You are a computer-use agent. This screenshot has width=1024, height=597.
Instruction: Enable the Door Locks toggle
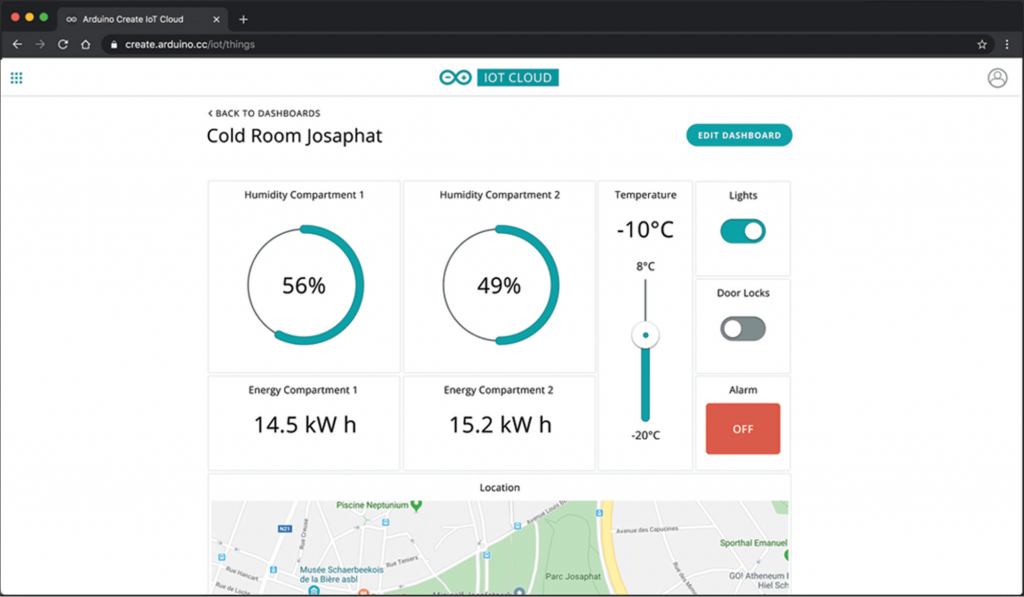(x=741, y=327)
